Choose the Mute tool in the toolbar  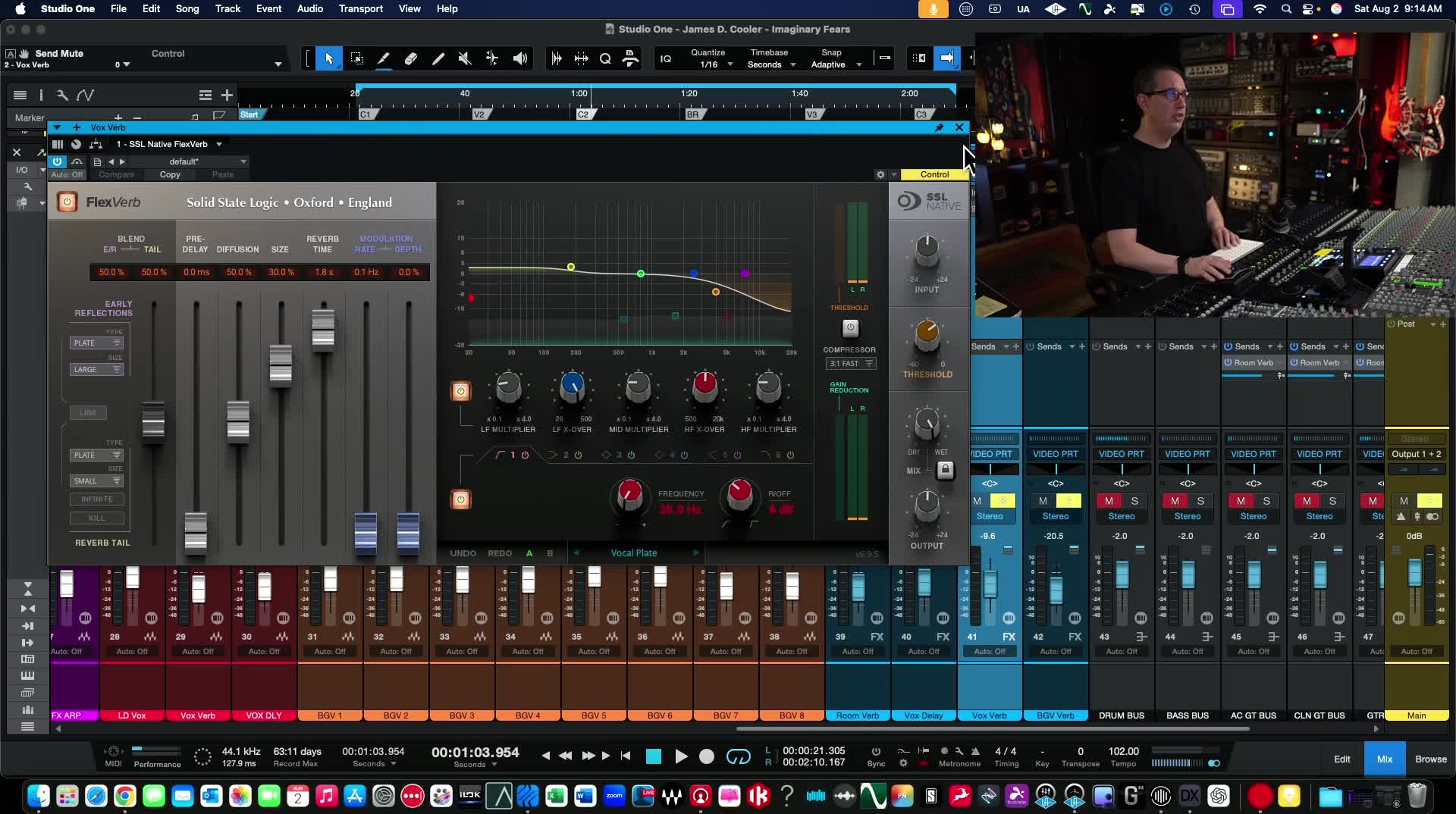click(465, 58)
